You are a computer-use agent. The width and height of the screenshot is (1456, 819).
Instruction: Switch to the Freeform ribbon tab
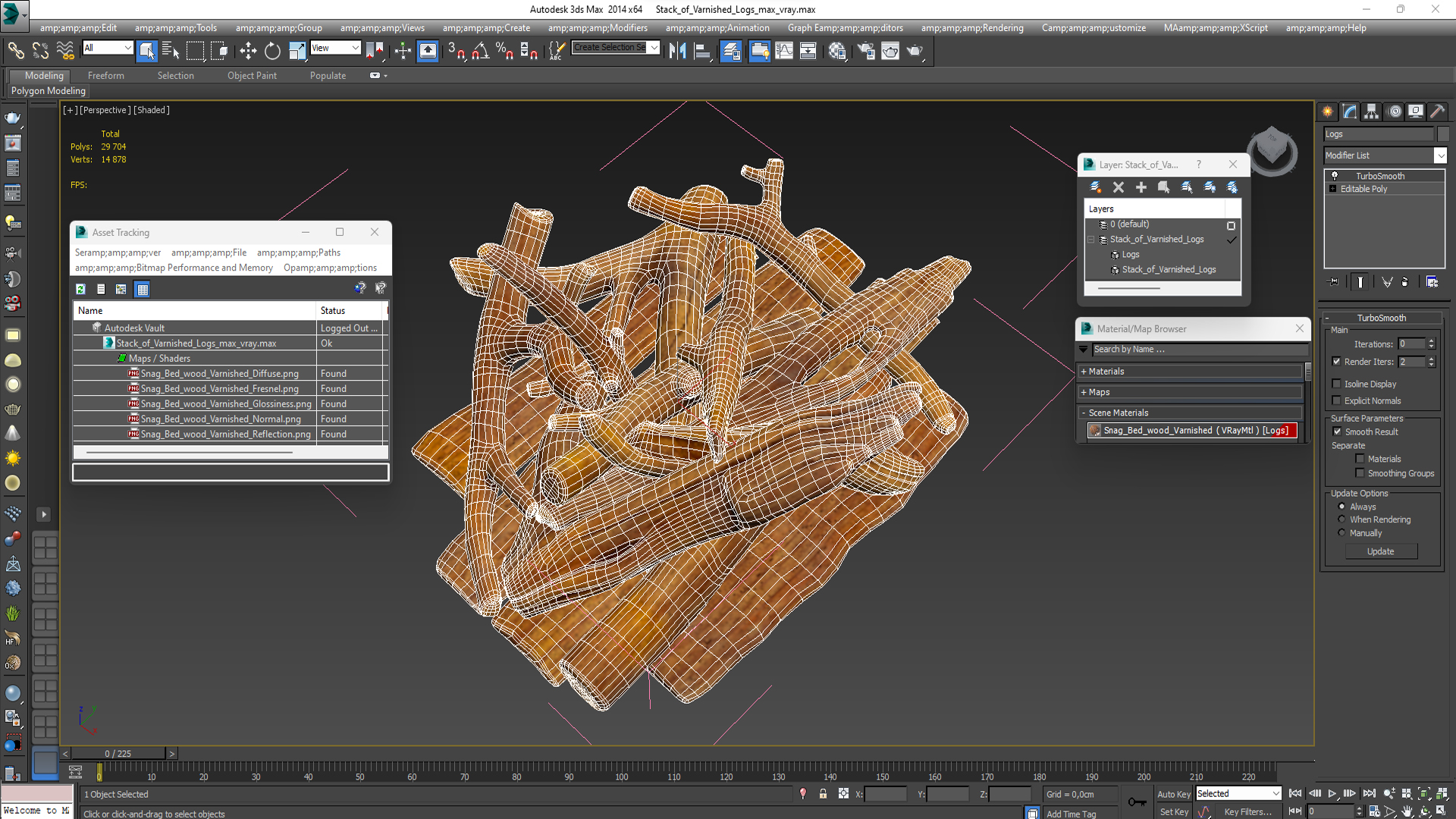point(105,76)
